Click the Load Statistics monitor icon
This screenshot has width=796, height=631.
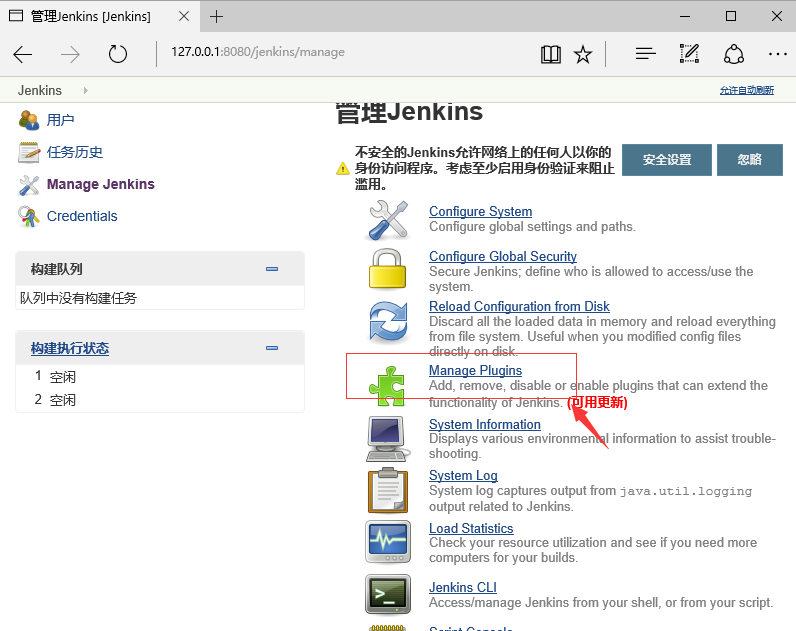[x=388, y=542]
